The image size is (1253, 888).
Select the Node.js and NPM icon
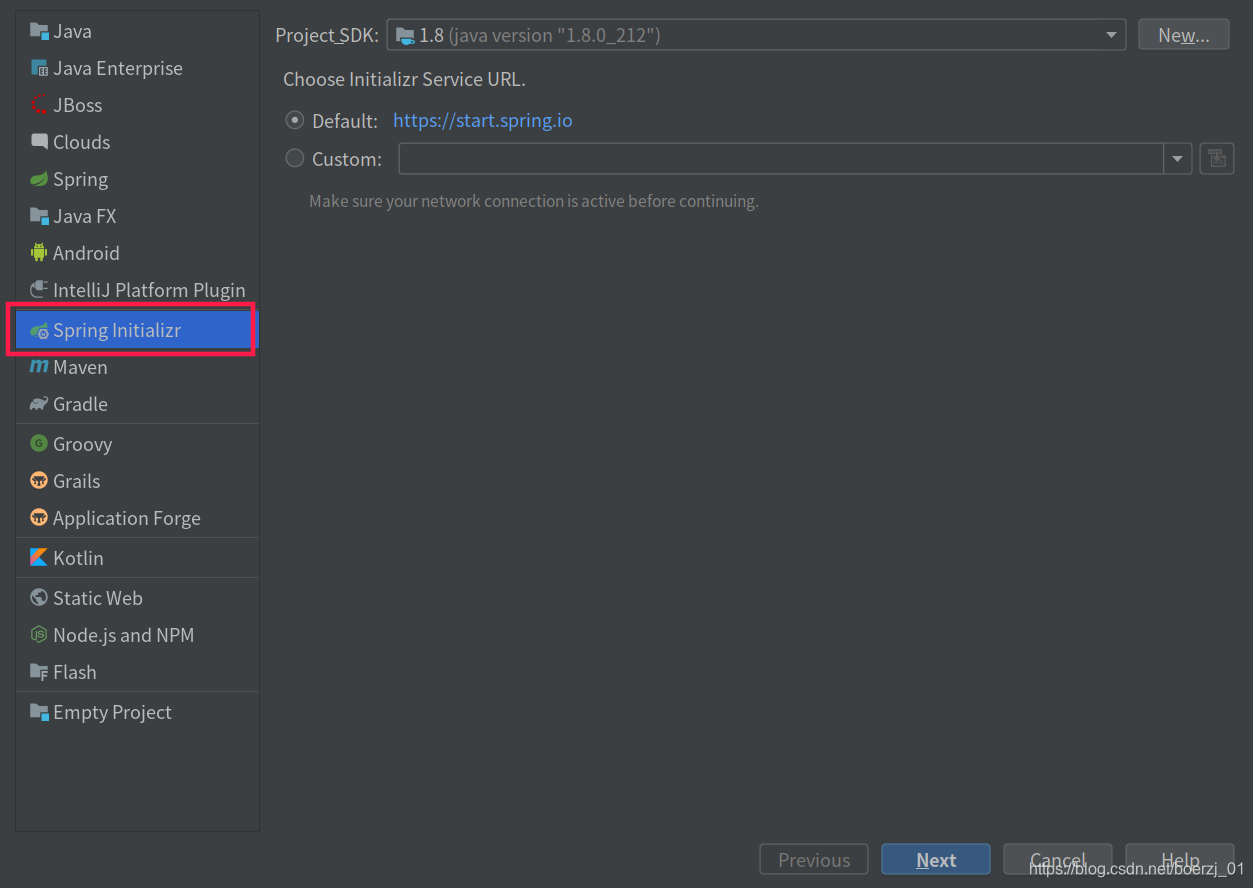(x=39, y=635)
